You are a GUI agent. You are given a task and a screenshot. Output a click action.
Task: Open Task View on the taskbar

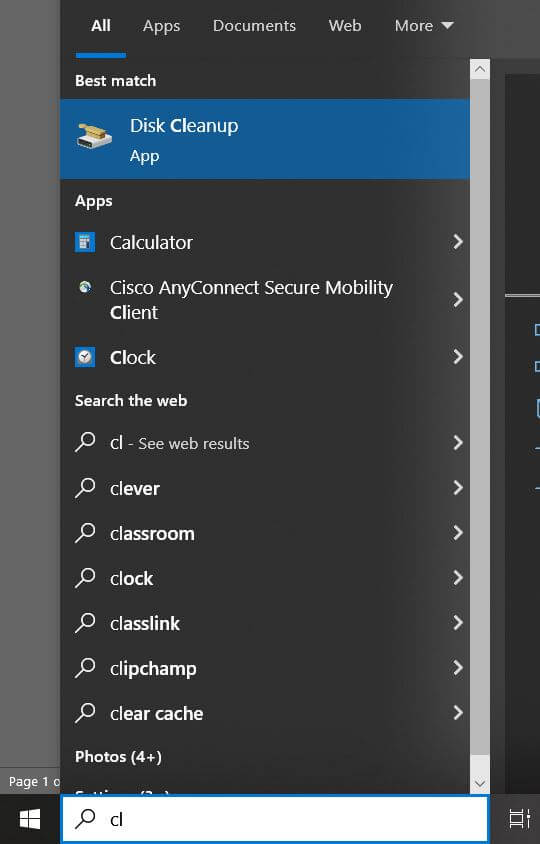coord(519,819)
